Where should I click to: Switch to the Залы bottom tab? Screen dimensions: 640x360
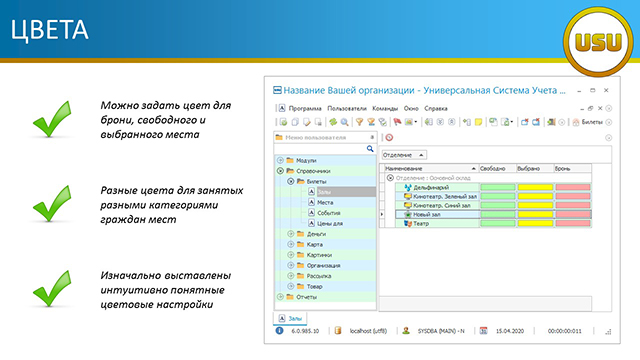coord(290,318)
